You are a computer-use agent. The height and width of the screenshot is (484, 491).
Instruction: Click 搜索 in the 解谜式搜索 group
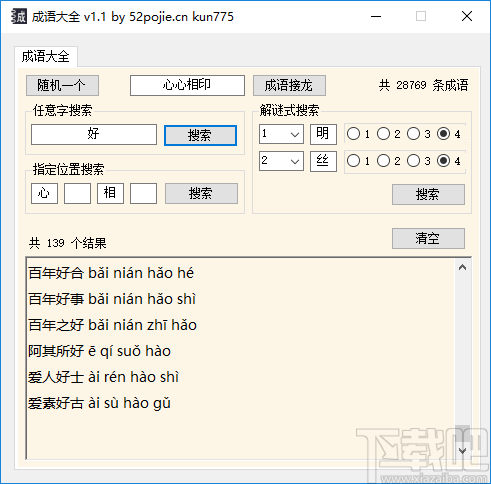pyautogui.click(x=428, y=194)
